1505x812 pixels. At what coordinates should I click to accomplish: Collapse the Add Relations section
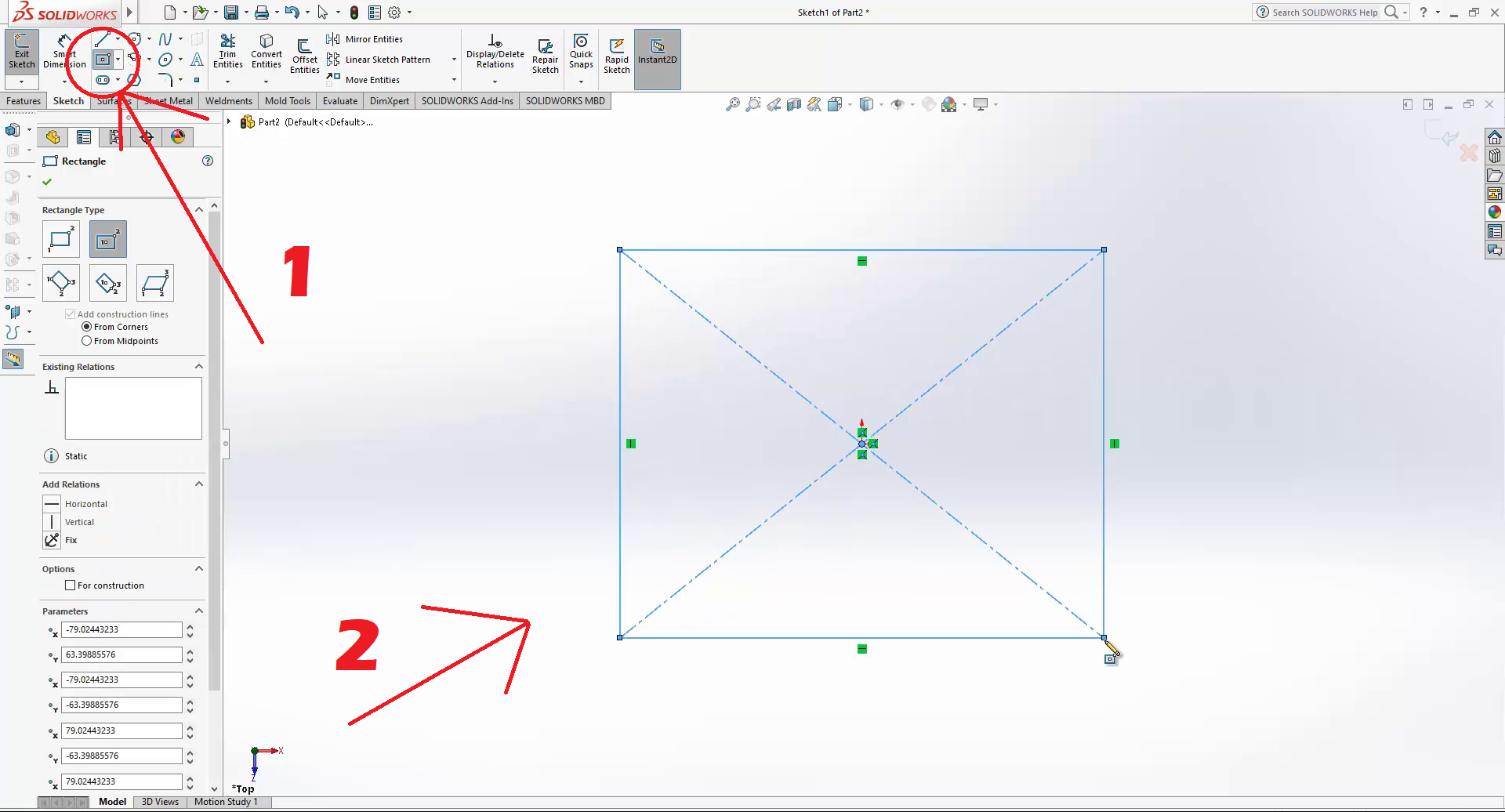click(x=199, y=484)
